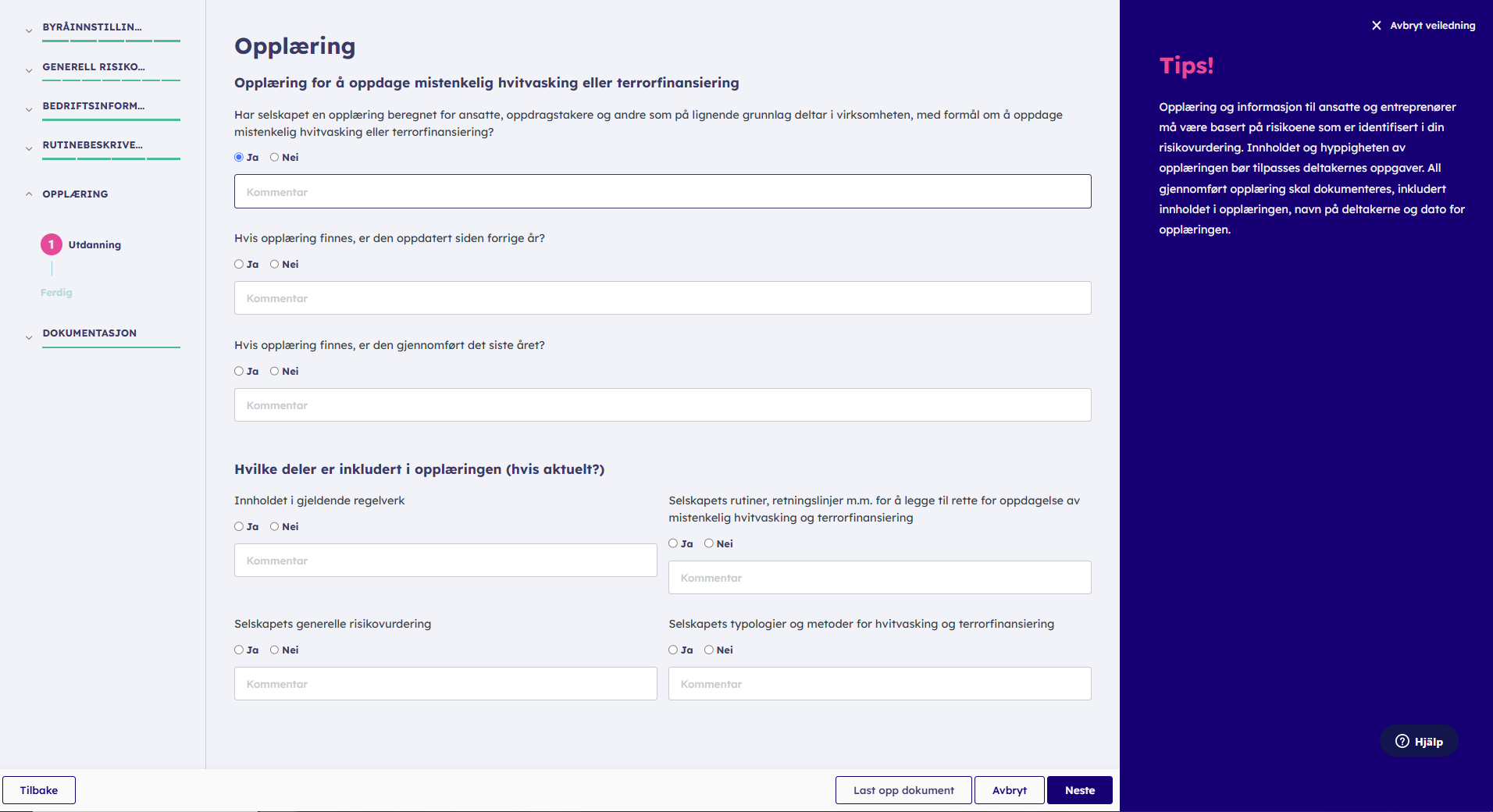This screenshot has width=1493, height=812.
Task: Click Kommentar field under Selskapets typologier og metoder
Action: point(880,684)
